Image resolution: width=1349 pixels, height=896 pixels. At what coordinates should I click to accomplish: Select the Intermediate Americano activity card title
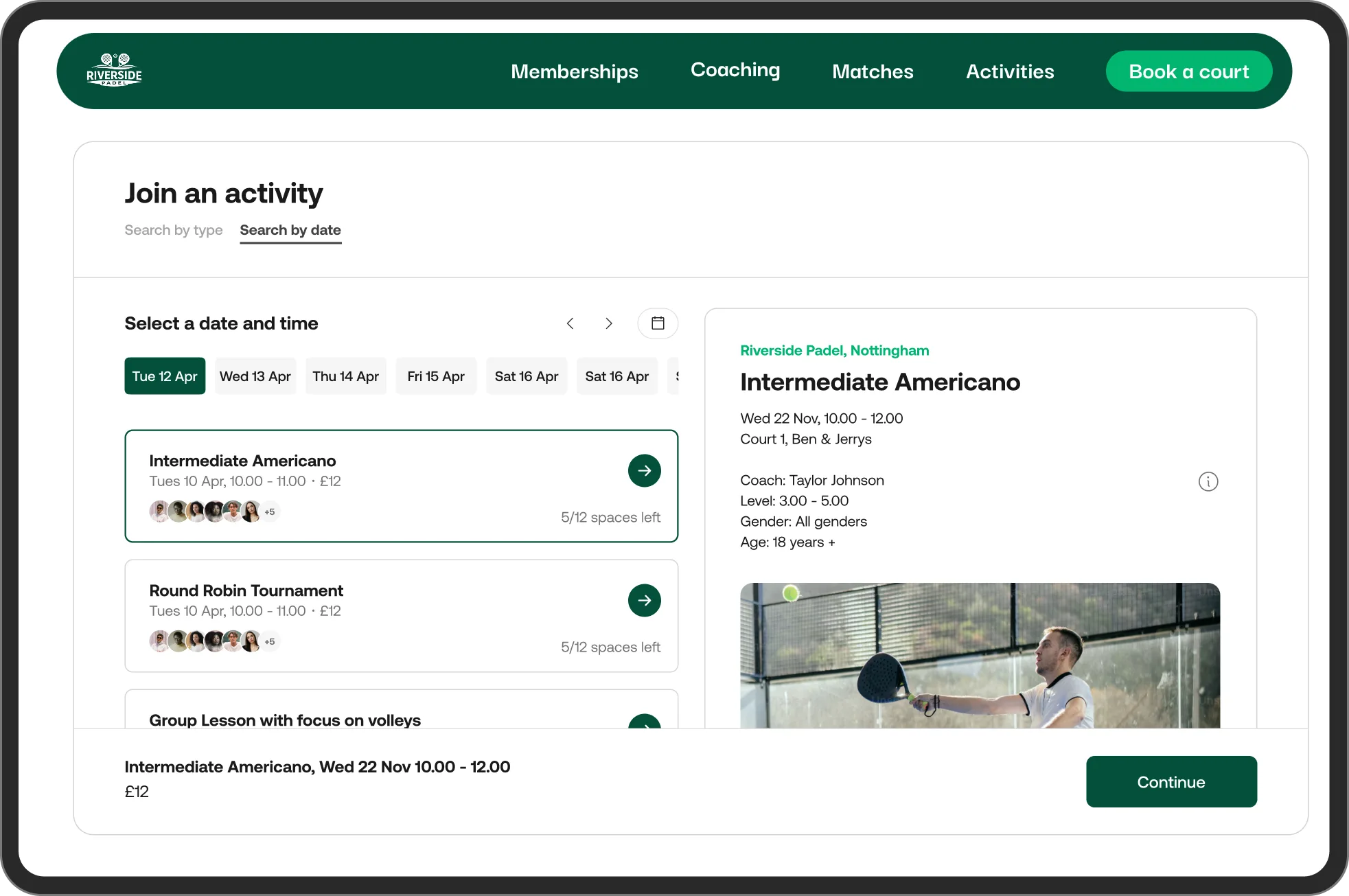pyautogui.click(x=242, y=461)
